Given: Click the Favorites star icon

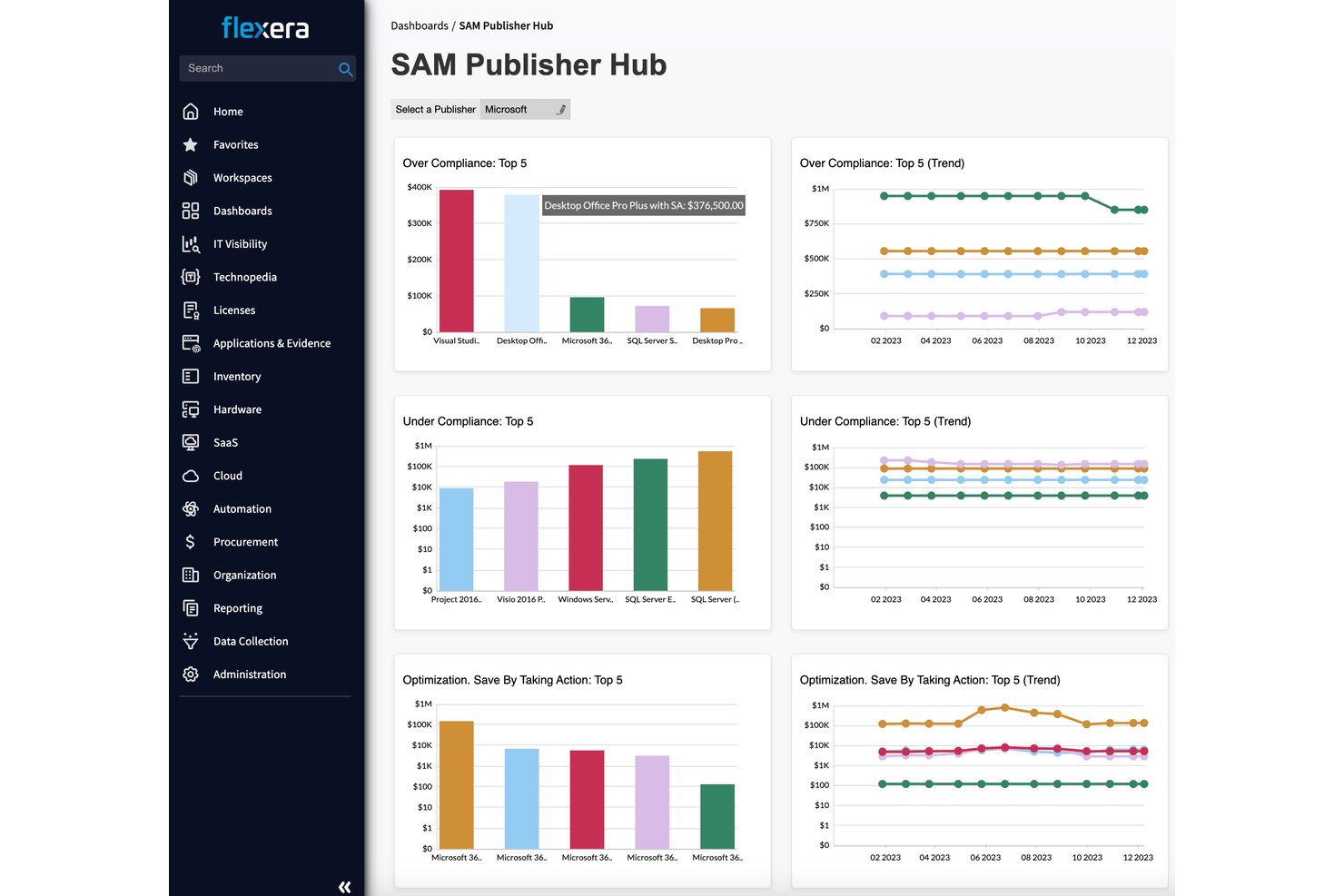Looking at the screenshot, I should (x=191, y=144).
